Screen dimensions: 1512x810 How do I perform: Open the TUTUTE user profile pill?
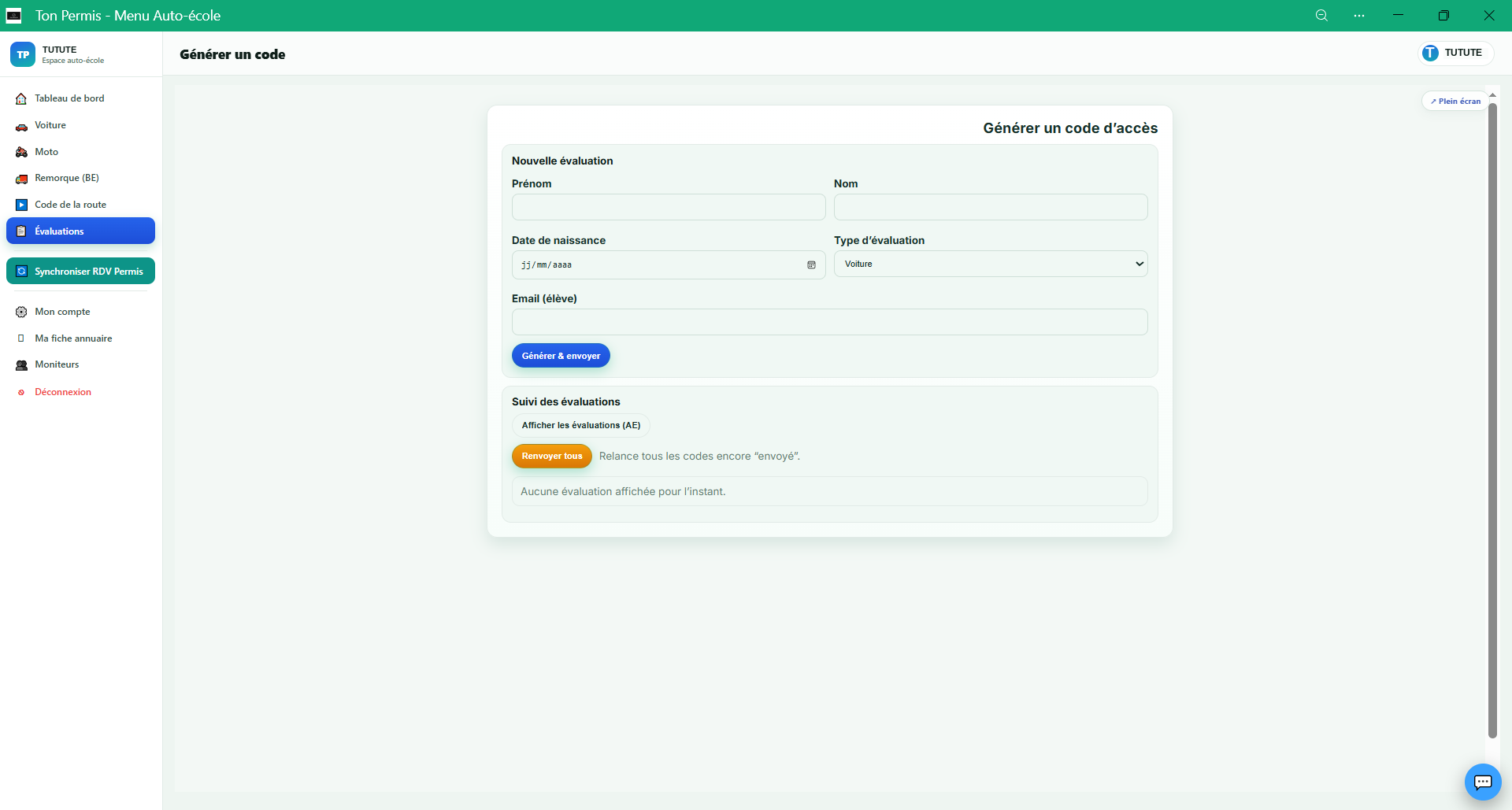(x=1456, y=53)
